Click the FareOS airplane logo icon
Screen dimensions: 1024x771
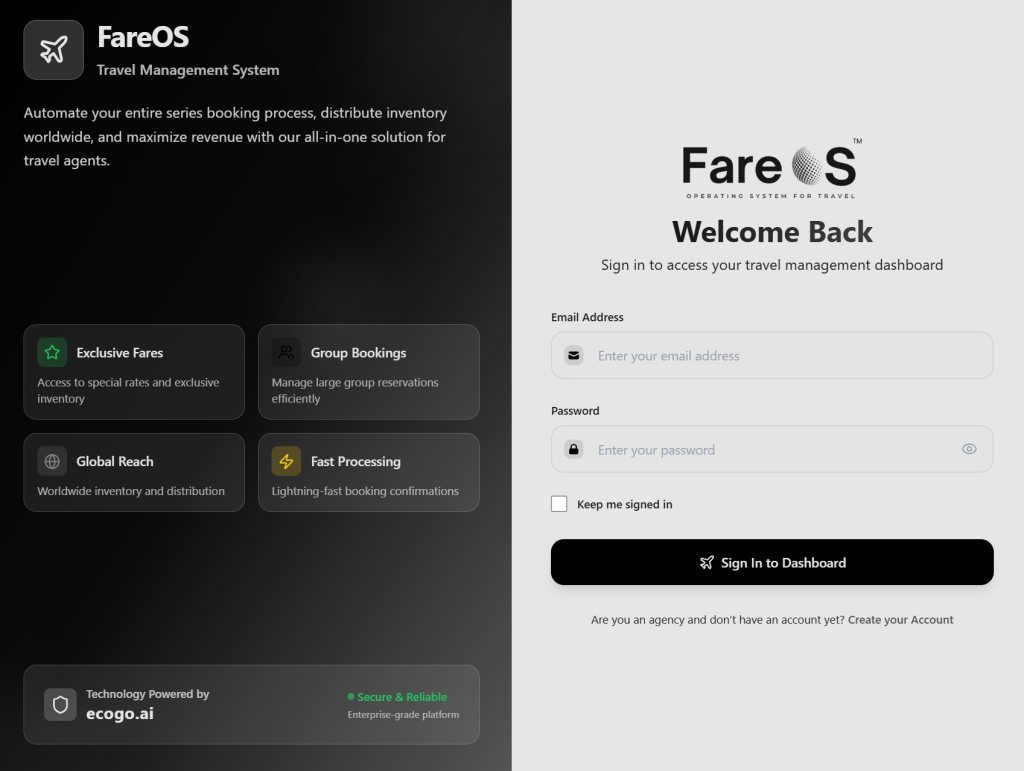click(53, 50)
